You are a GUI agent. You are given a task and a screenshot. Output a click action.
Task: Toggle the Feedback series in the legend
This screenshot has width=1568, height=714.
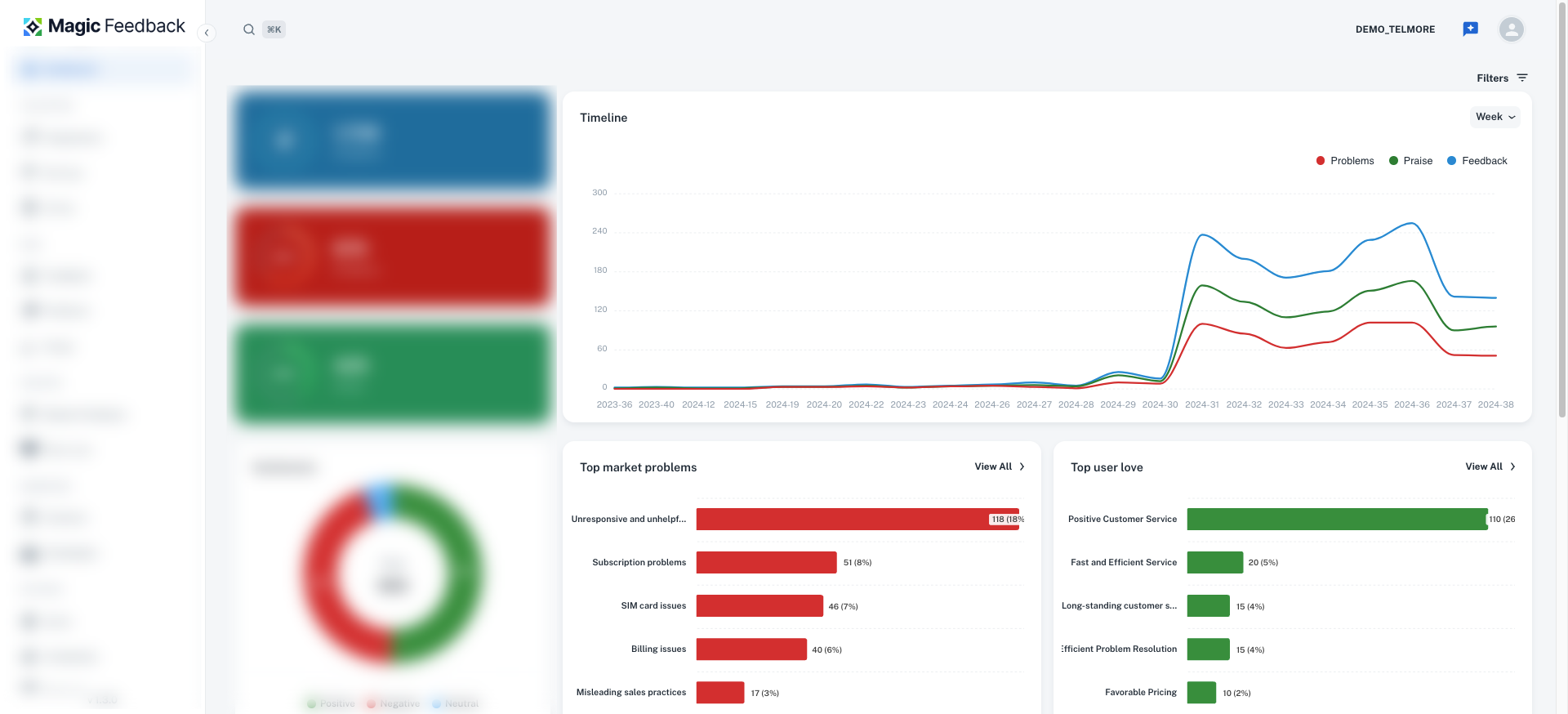1477,161
